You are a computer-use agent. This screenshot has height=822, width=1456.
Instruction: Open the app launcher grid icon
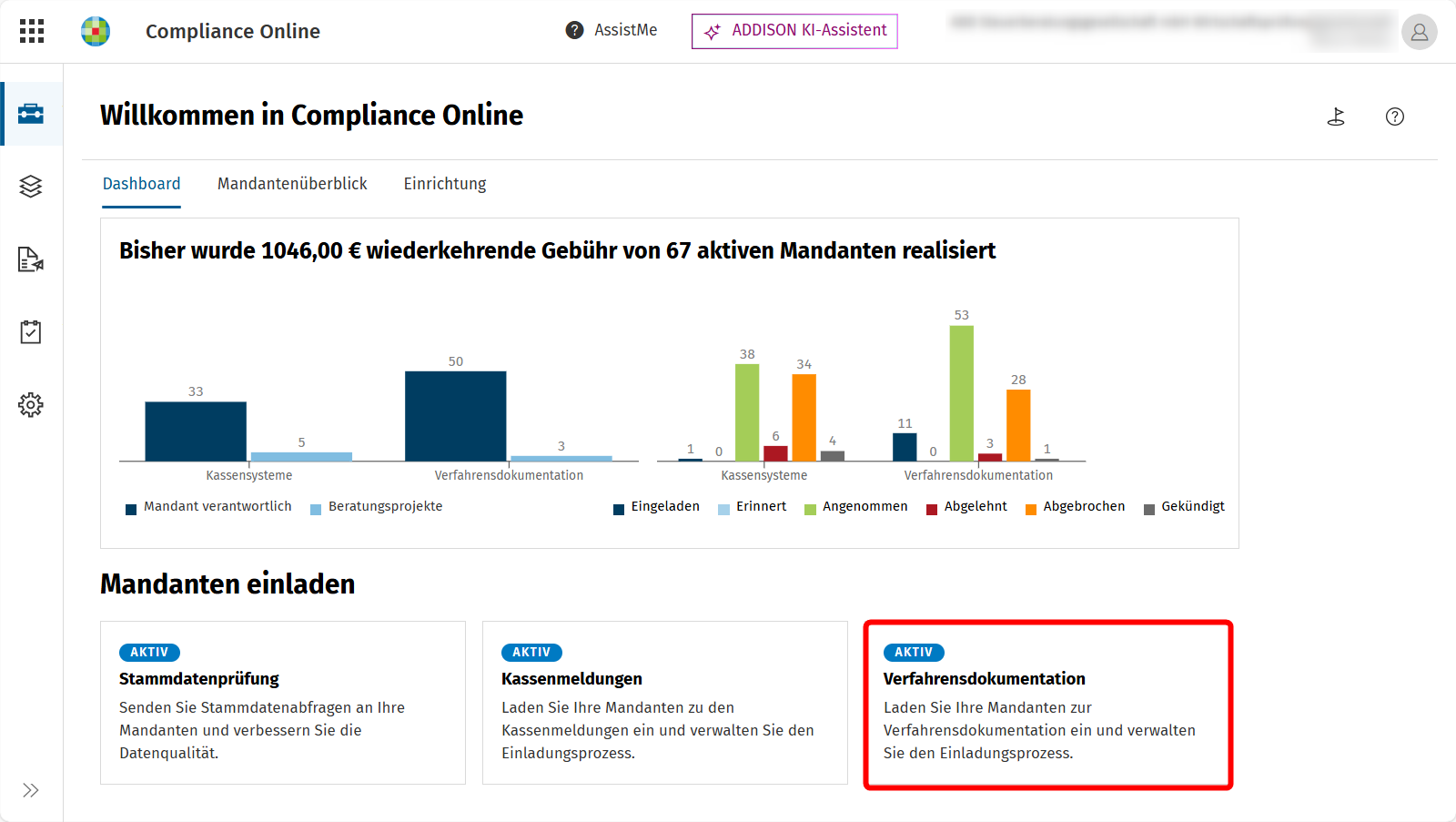tap(32, 31)
